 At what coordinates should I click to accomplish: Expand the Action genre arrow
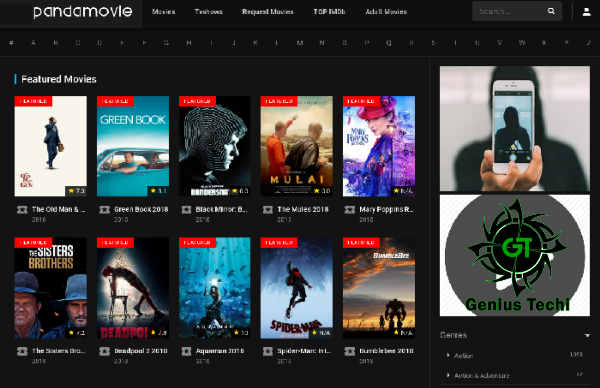[448, 355]
